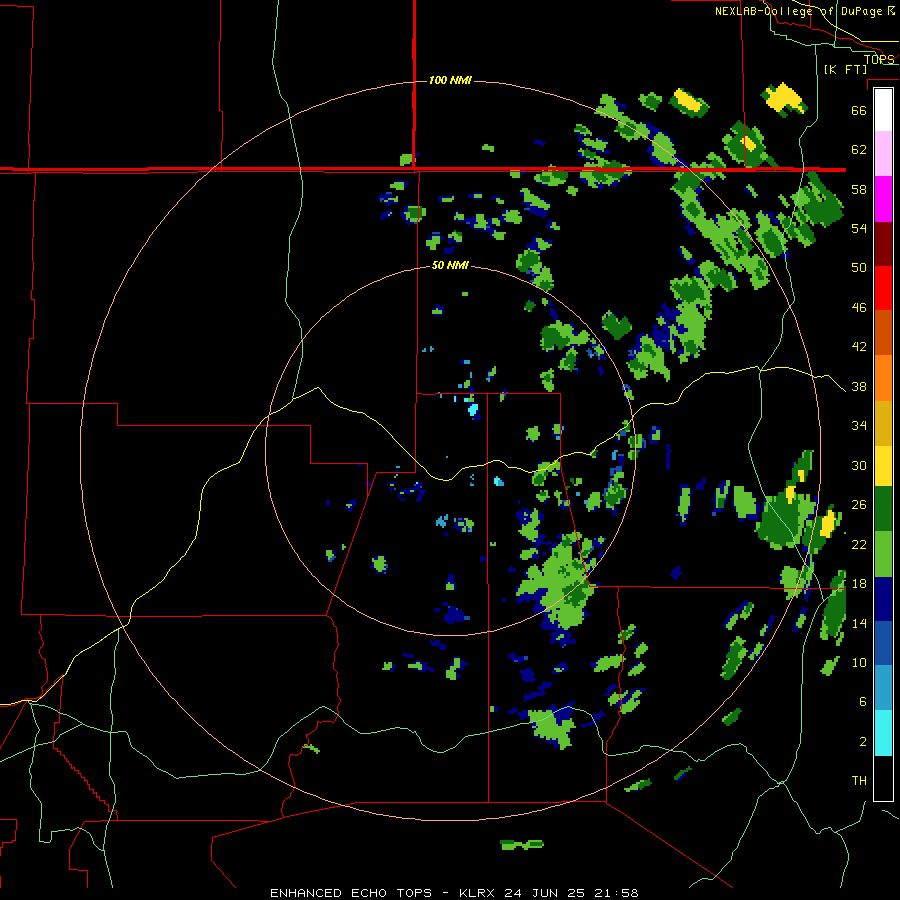
Task: Click the 62 legend value
Action: tap(859, 150)
